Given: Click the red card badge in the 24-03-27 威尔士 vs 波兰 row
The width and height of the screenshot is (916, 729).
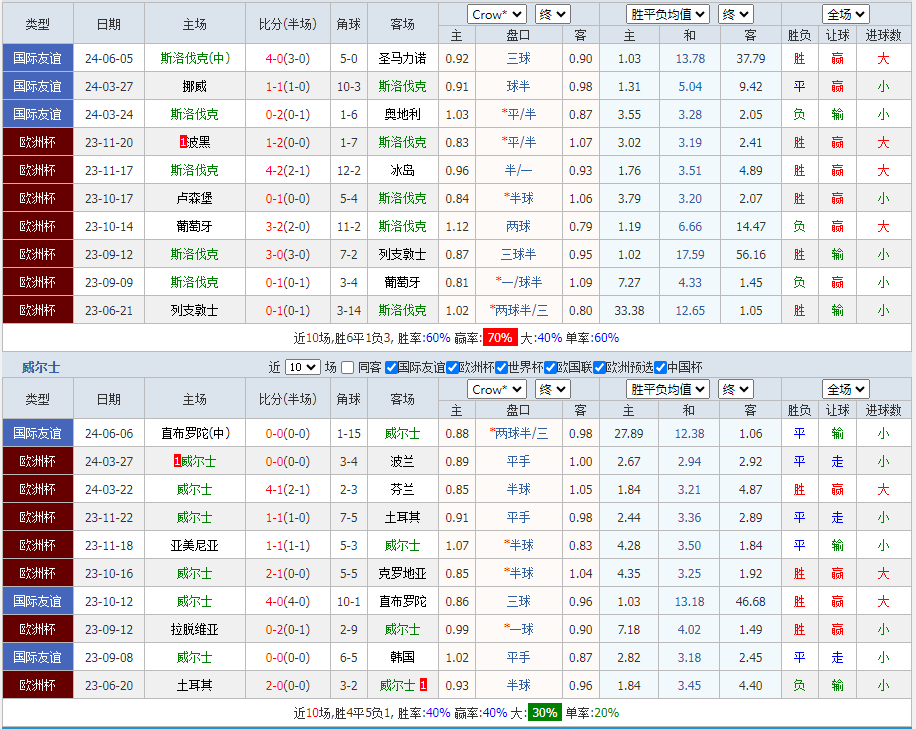Looking at the screenshot, I should 177,462.
